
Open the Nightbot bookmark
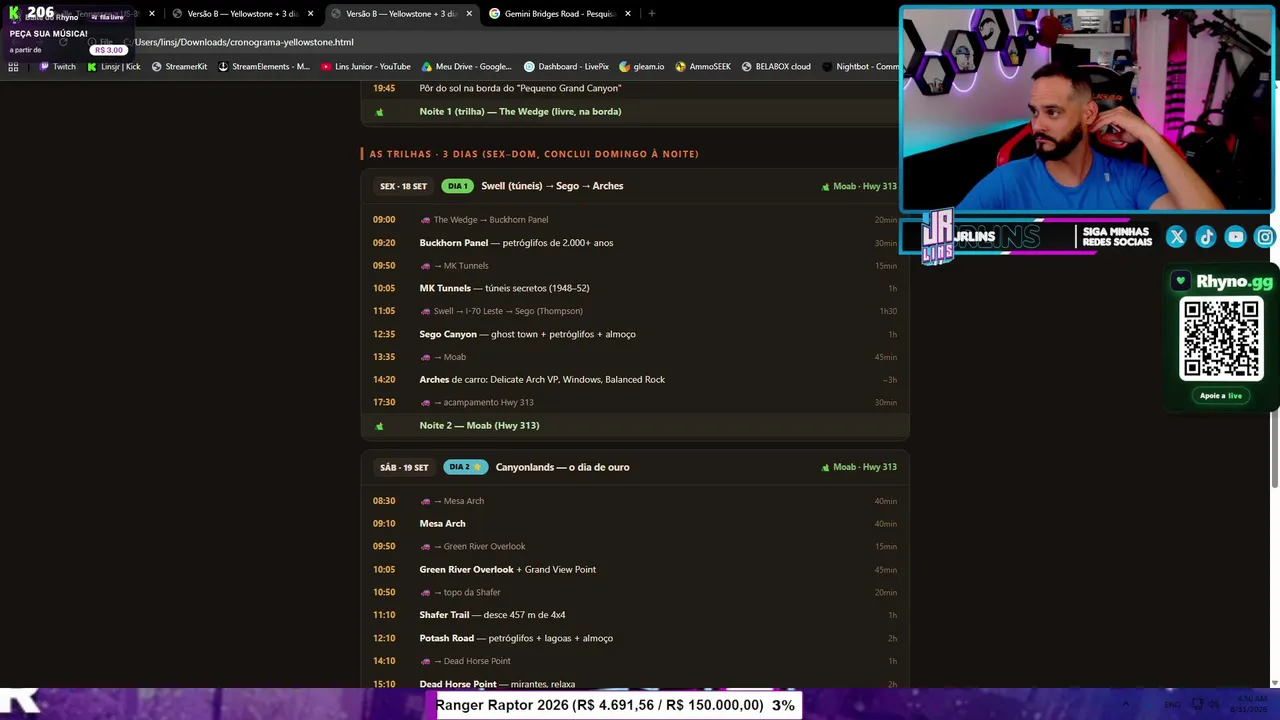[x=860, y=67]
